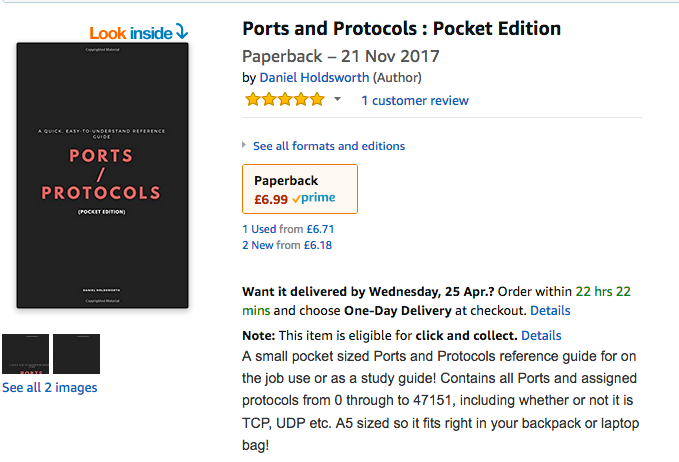Viewport: 679px width, 462px height.
Task: Select the second small cover thumbnail
Action: [76, 353]
